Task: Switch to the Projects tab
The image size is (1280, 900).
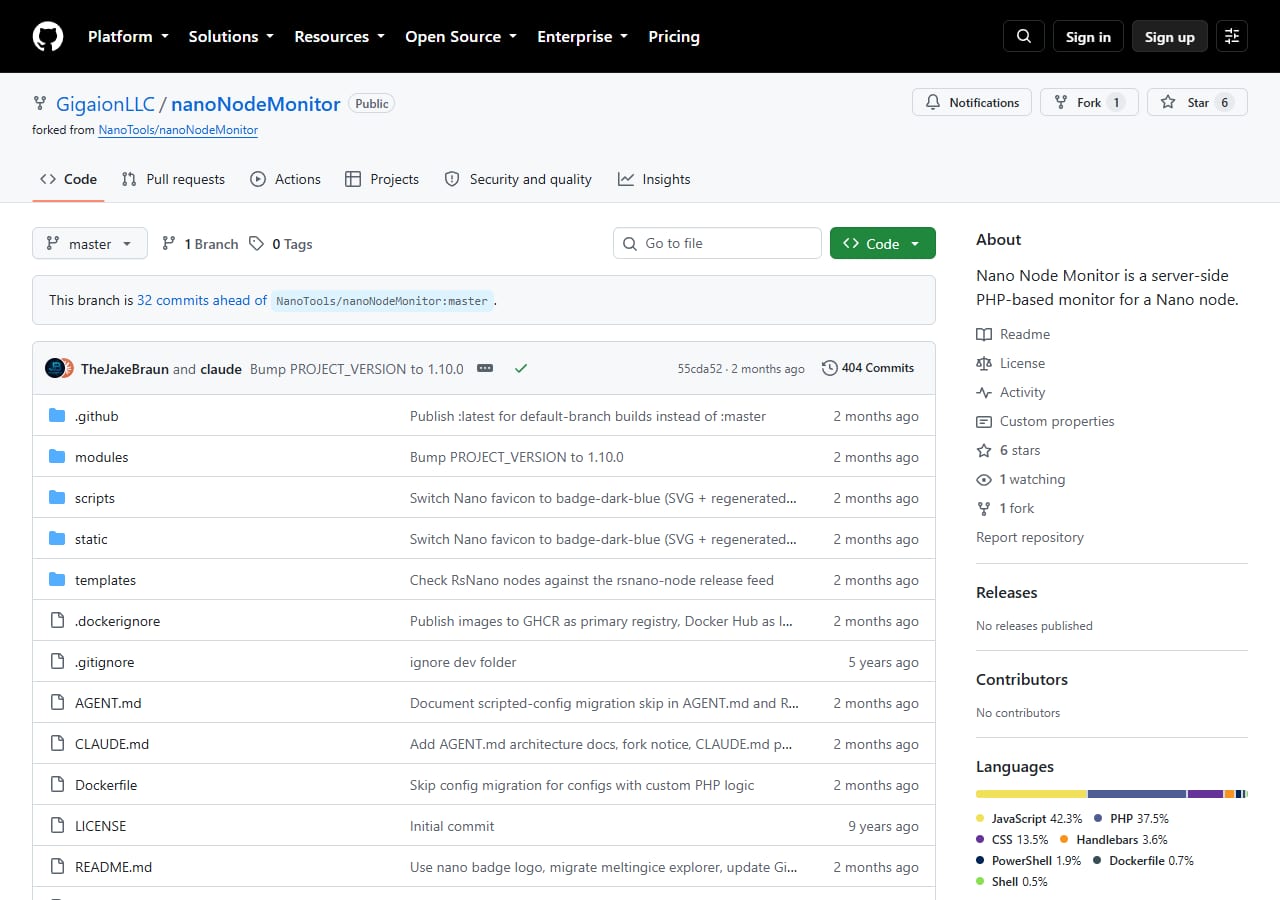Action: point(382,179)
